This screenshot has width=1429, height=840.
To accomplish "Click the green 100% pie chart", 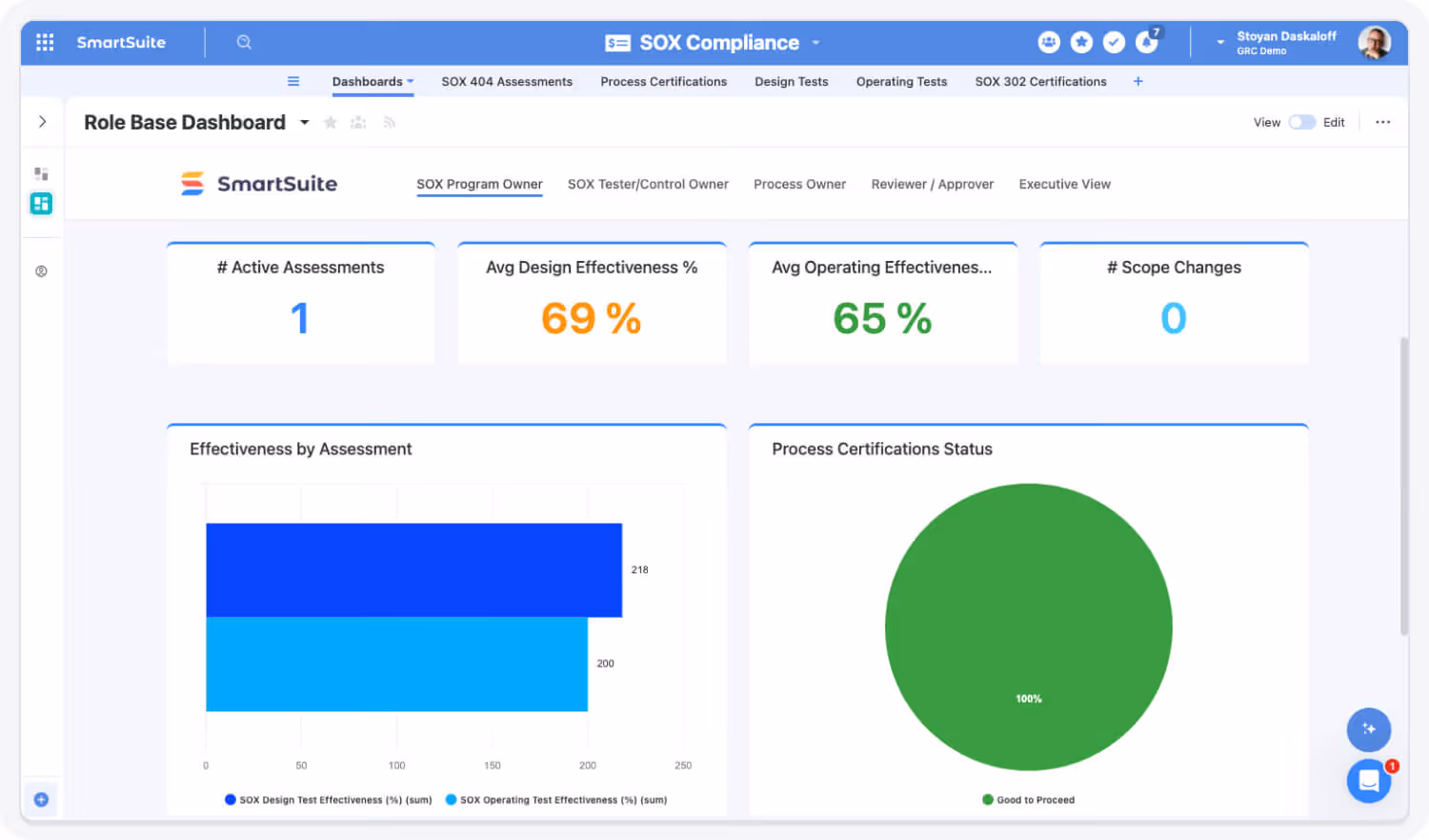I will [x=1028, y=627].
